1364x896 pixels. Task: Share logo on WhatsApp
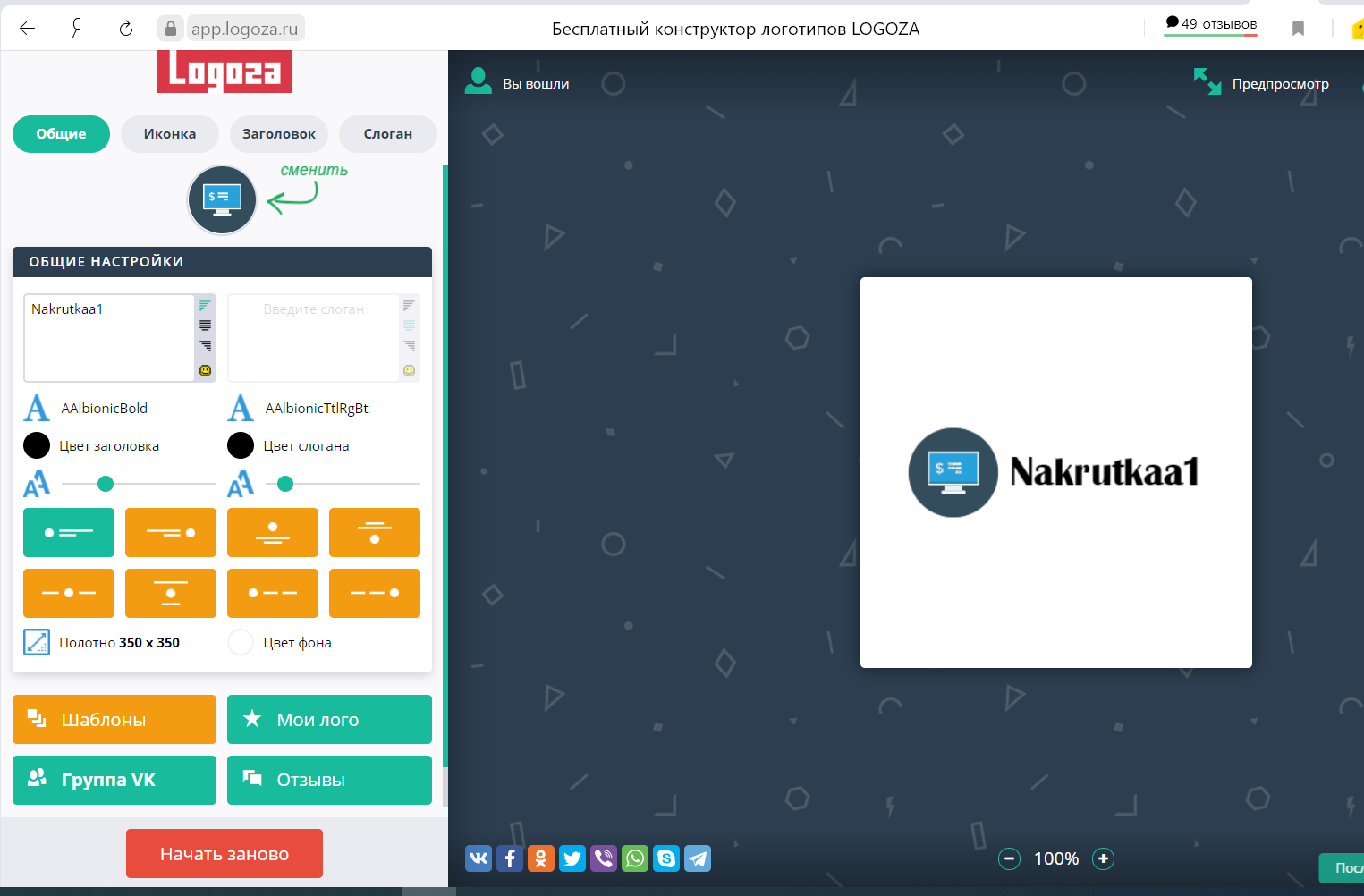635,858
